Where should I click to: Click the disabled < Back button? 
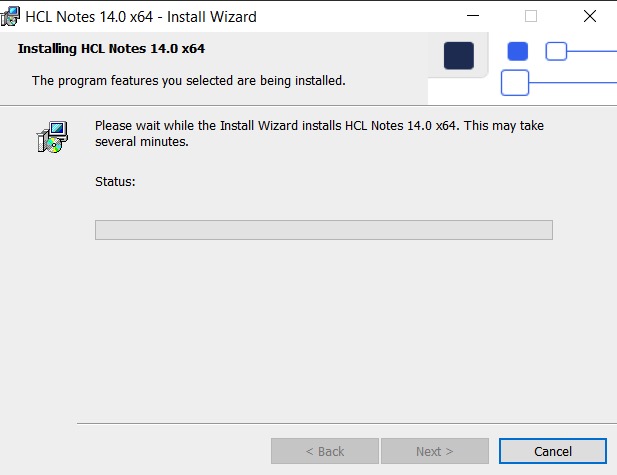pos(325,451)
